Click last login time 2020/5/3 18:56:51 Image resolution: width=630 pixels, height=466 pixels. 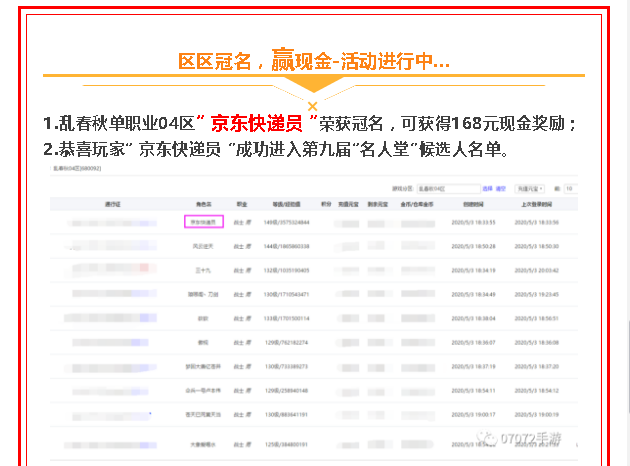click(x=537, y=319)
